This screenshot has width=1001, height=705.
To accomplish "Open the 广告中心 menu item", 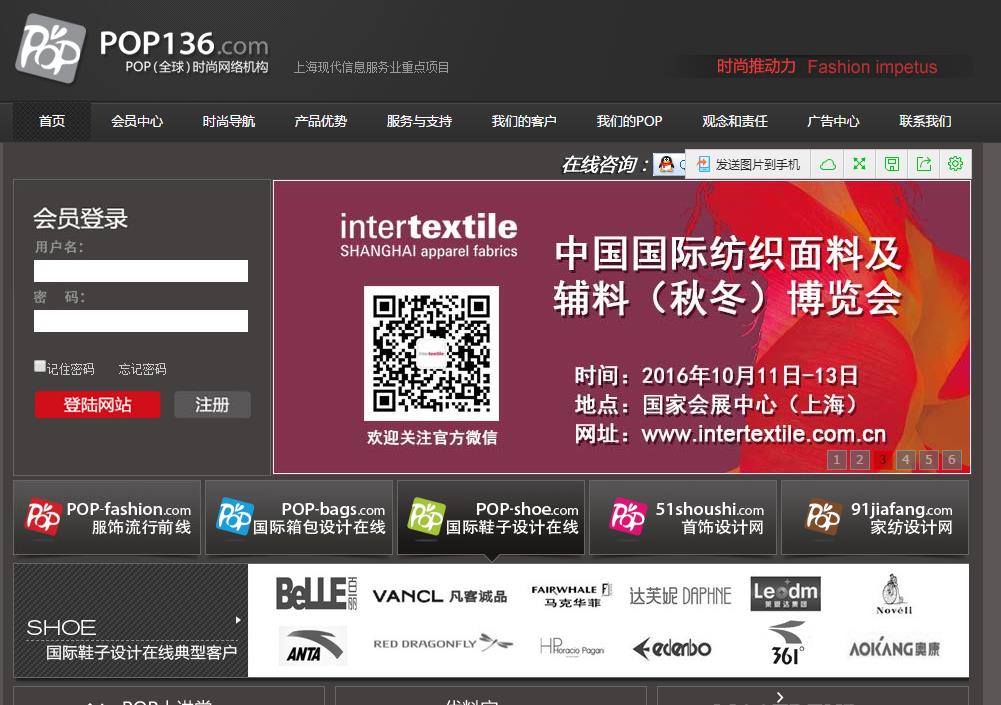I will [833, 121].
